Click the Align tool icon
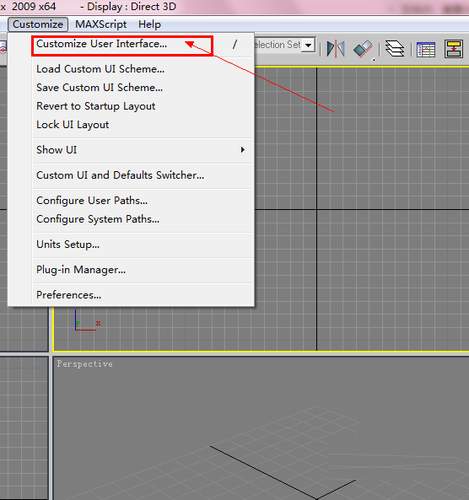Image resolution: width=469 pixels, height=500 pixels. 363,49
